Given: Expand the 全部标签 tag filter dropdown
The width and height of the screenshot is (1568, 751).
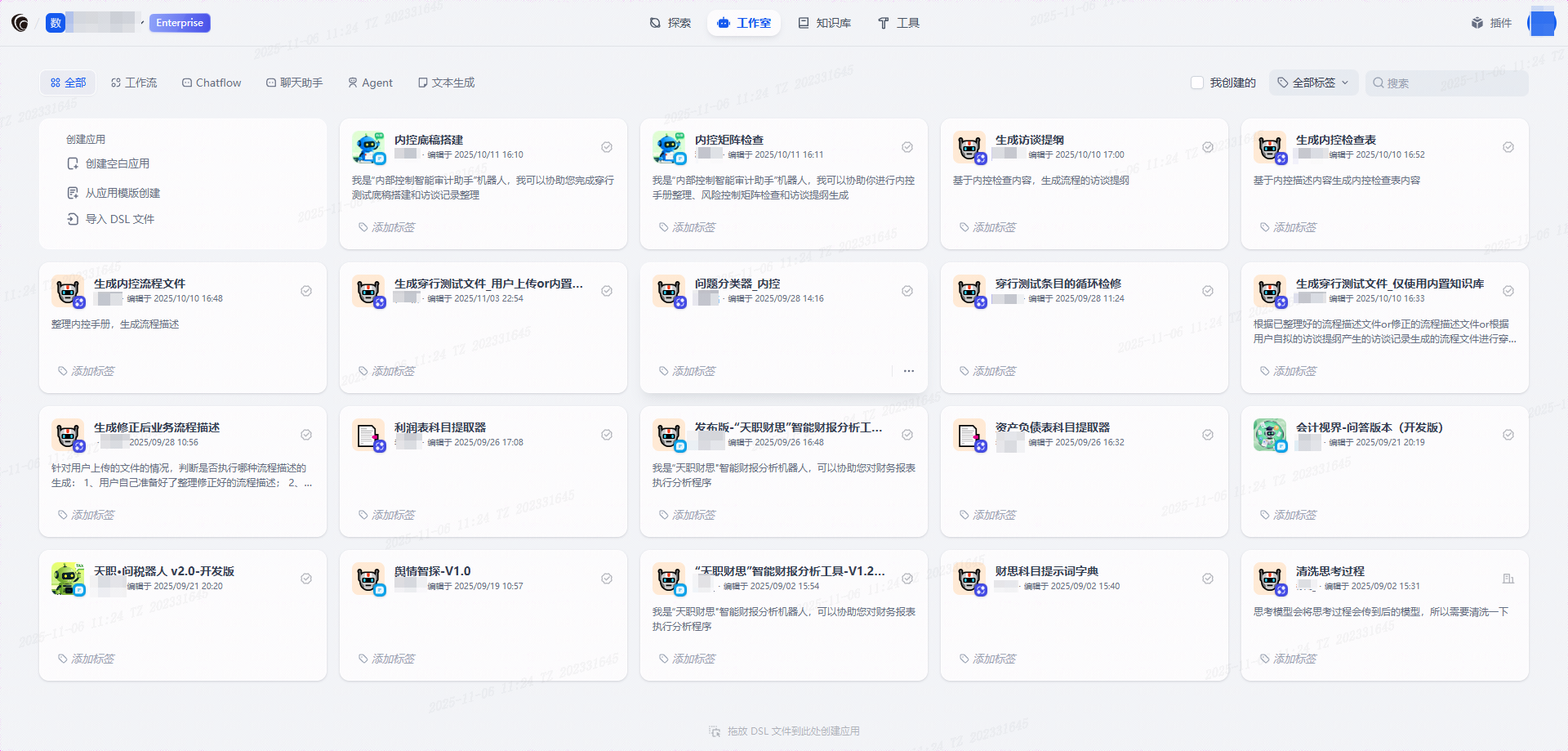Looking at the screenshot, I should point(1312,83).
